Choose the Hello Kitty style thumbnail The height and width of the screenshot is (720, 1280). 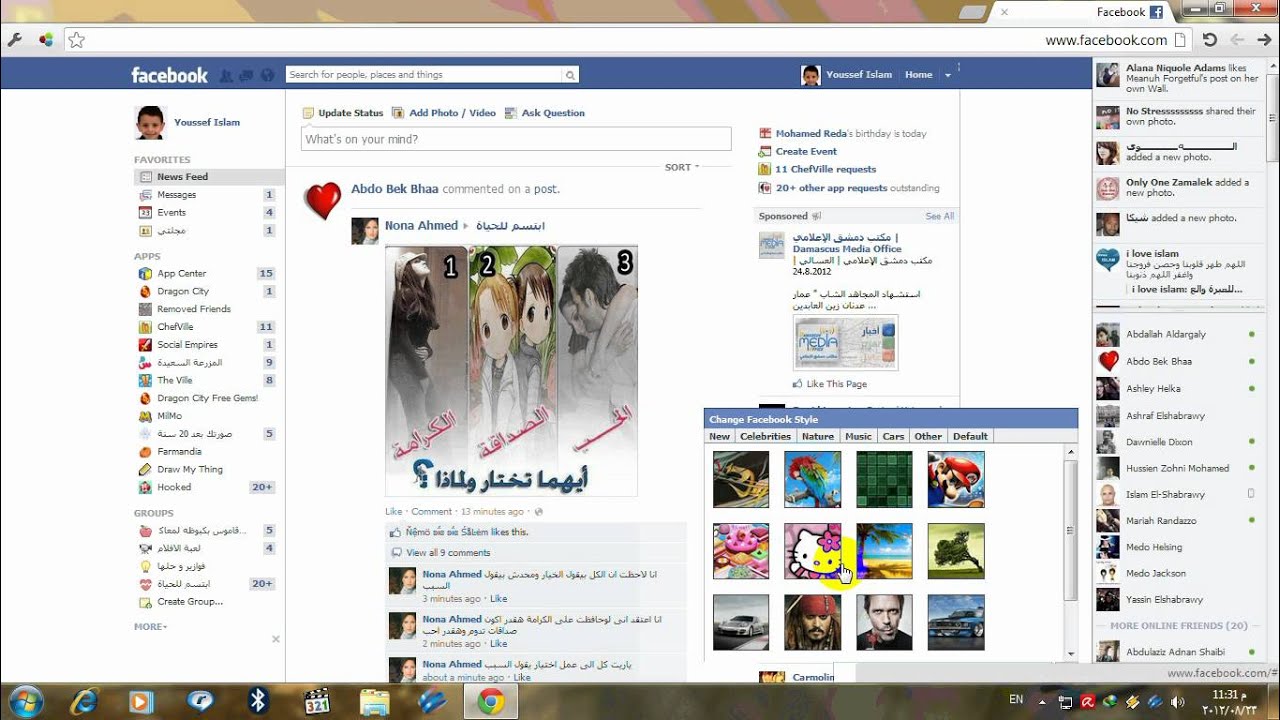coord(813,551)
